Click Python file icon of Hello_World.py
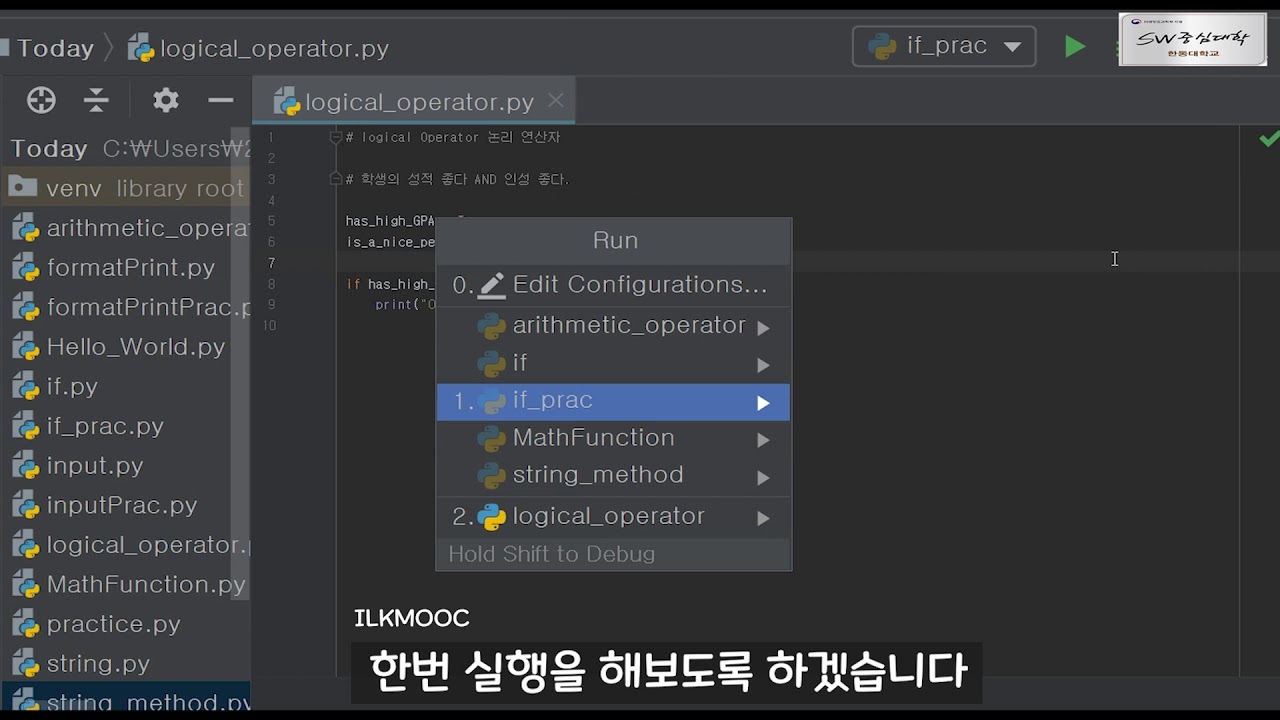1280x720 pixels. [x=25, y=347]
